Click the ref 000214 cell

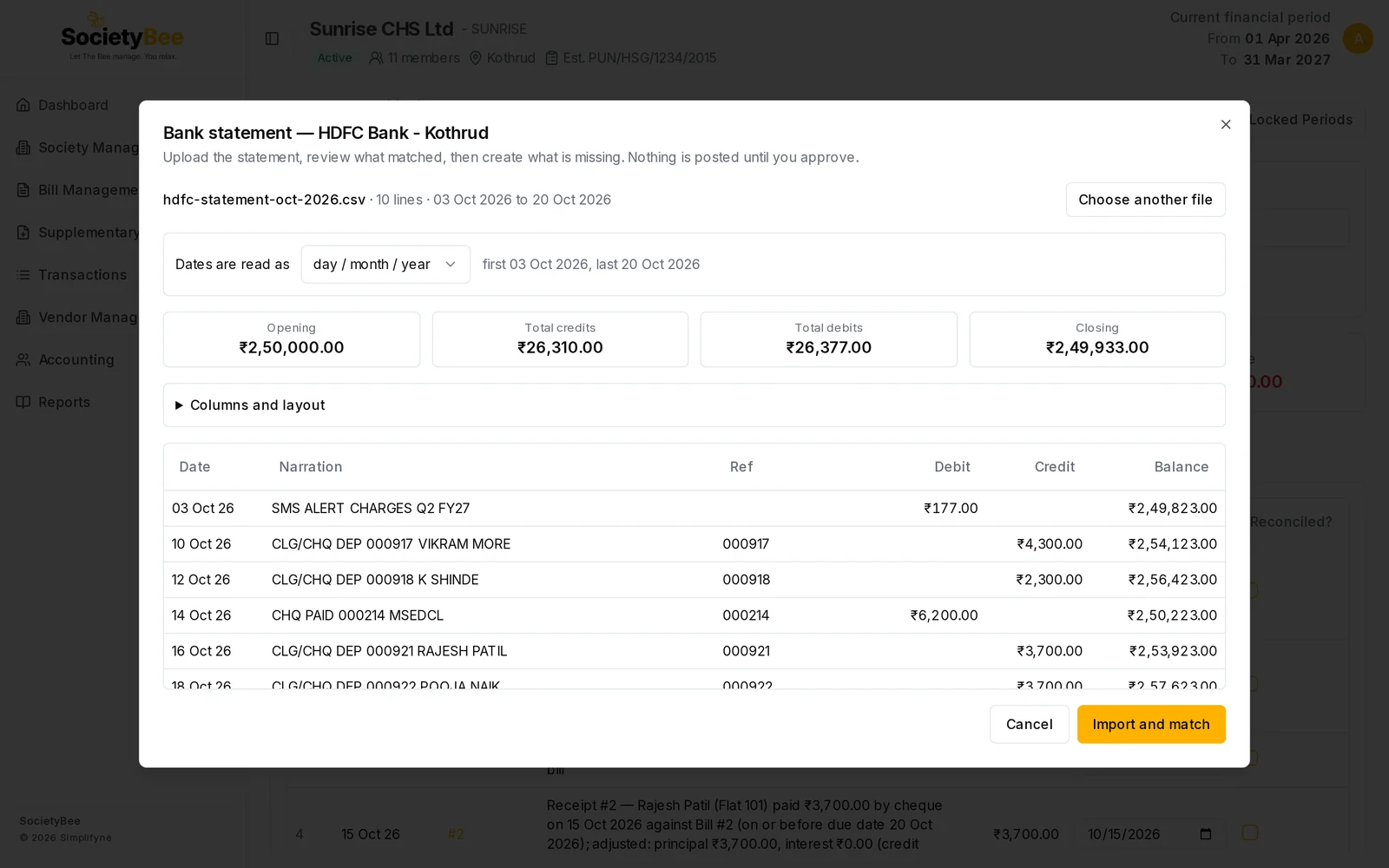click(x=746, y=615)
